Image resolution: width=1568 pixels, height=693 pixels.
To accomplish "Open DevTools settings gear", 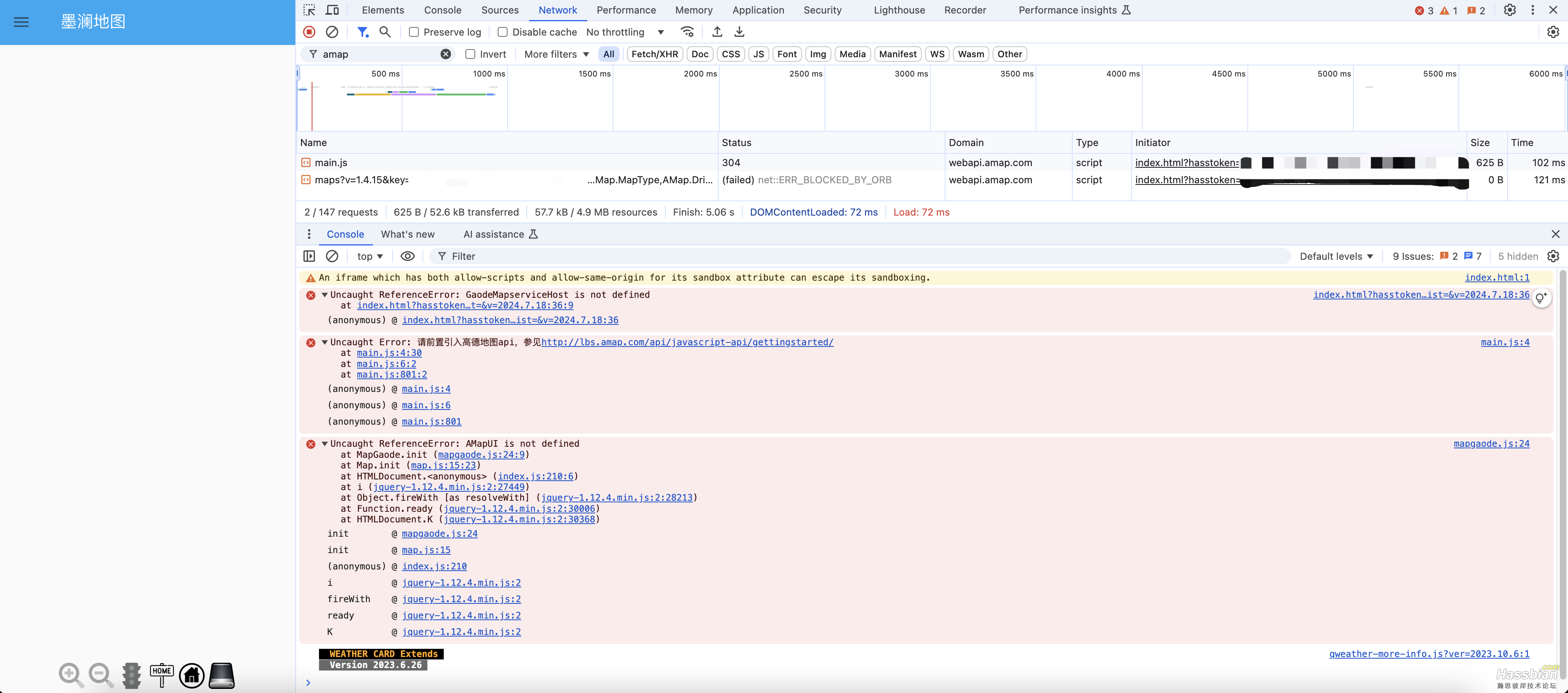I will click(x=1510, y=10).
